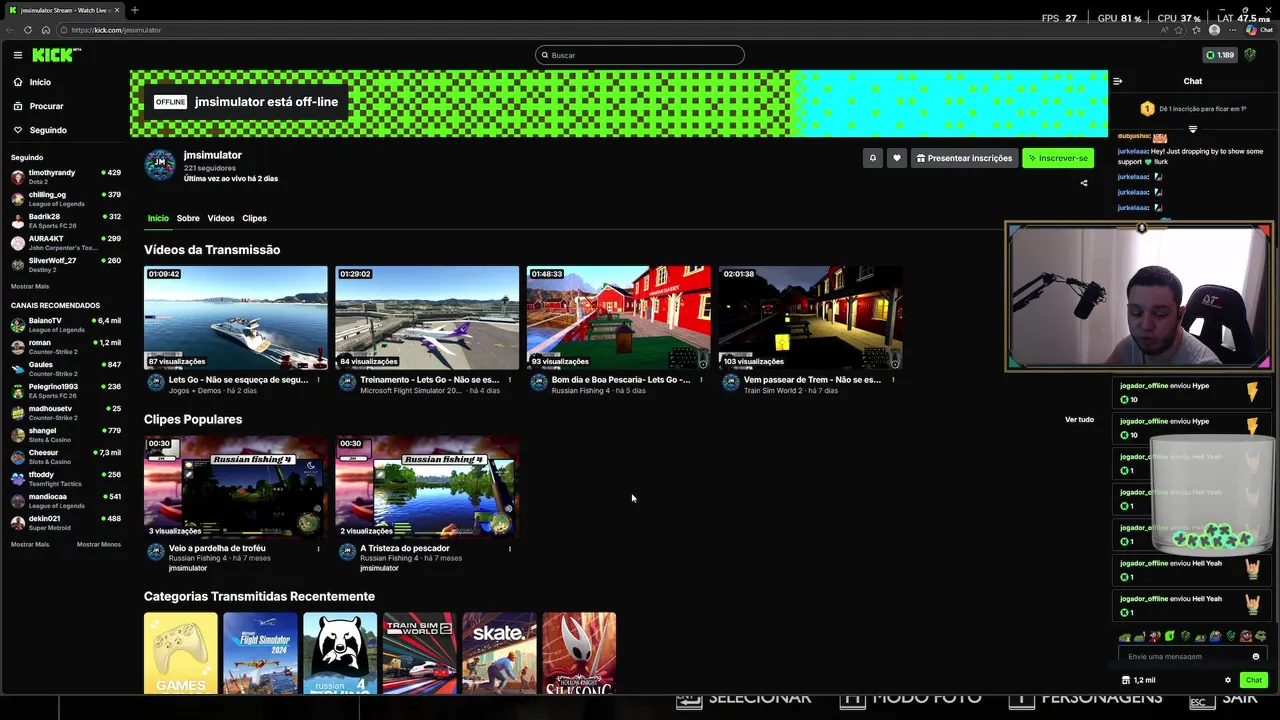1280x720 pixels.
Task: Open the hamburger menu beside the Kick logo
Action: (x=17, y=55)
